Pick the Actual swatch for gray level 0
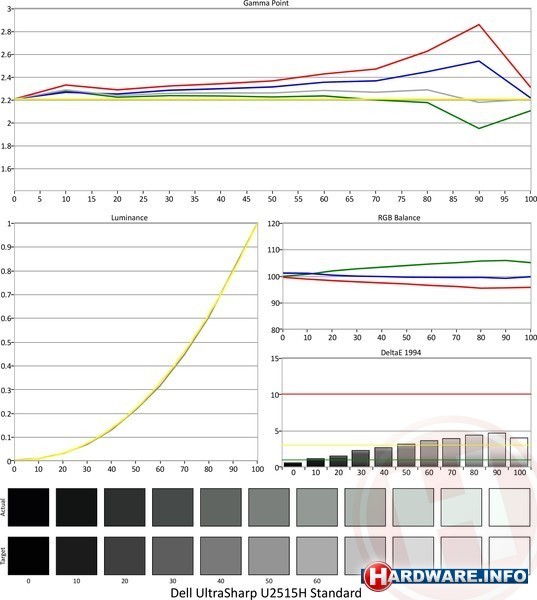Viewport: 537px width, 600px height. tap(28, 507)
